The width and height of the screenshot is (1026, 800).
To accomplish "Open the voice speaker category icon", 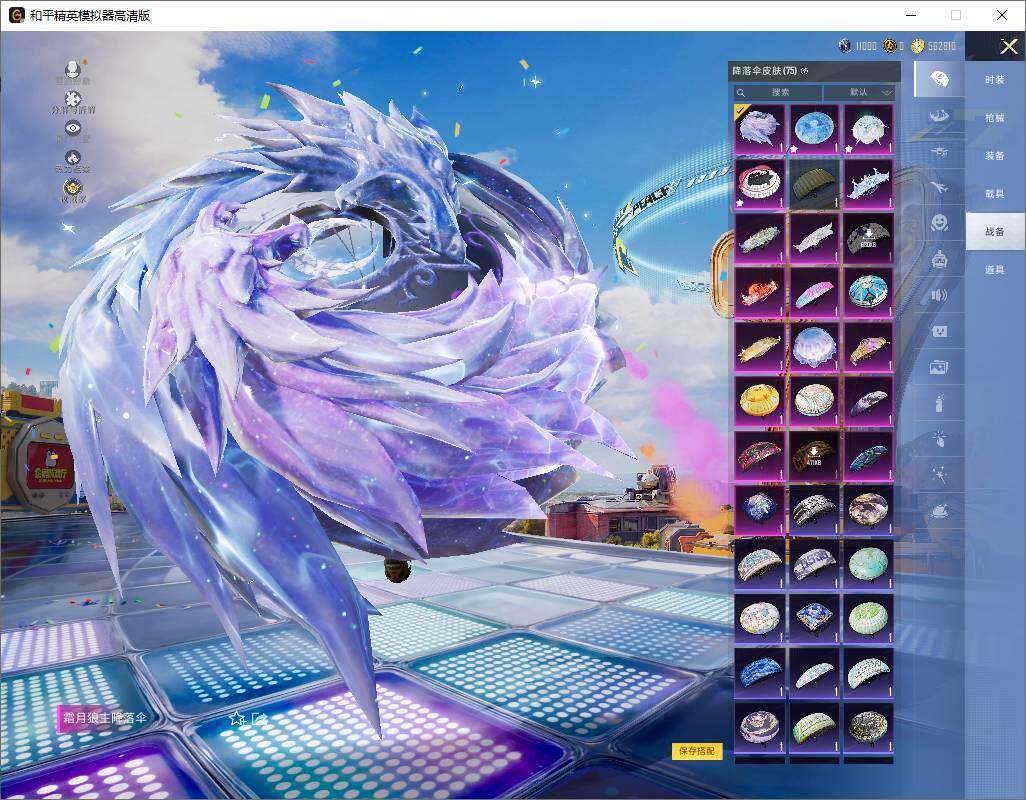I will pyautogui.click(x=939, y=295).
